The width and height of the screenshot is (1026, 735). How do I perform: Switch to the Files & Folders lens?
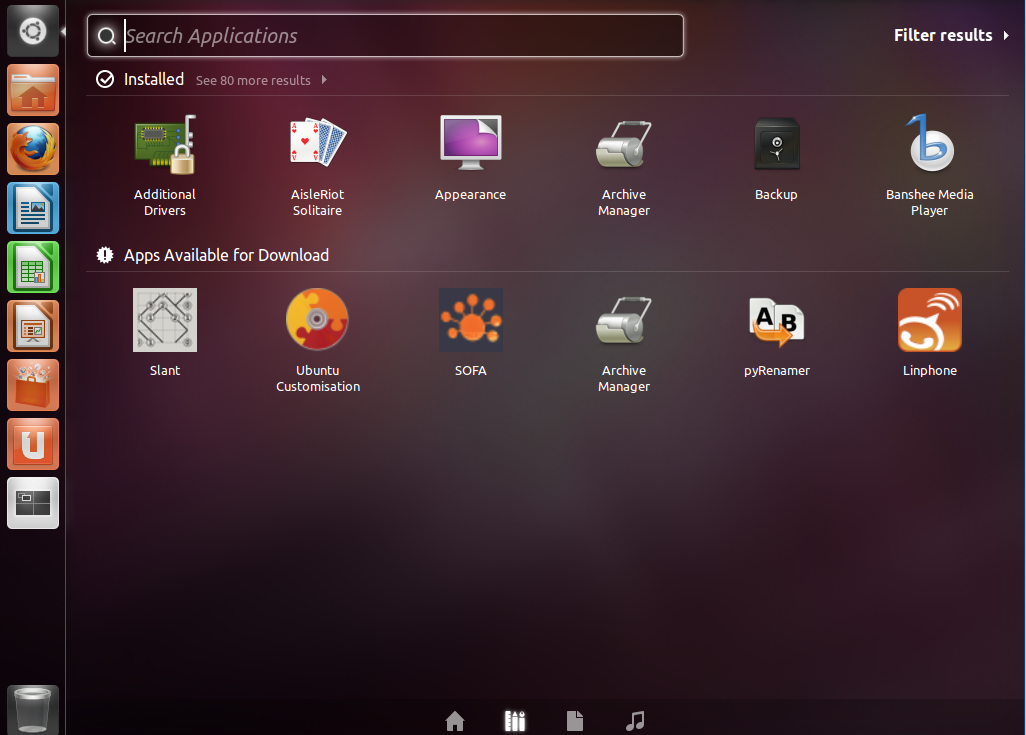pos(574,720)
